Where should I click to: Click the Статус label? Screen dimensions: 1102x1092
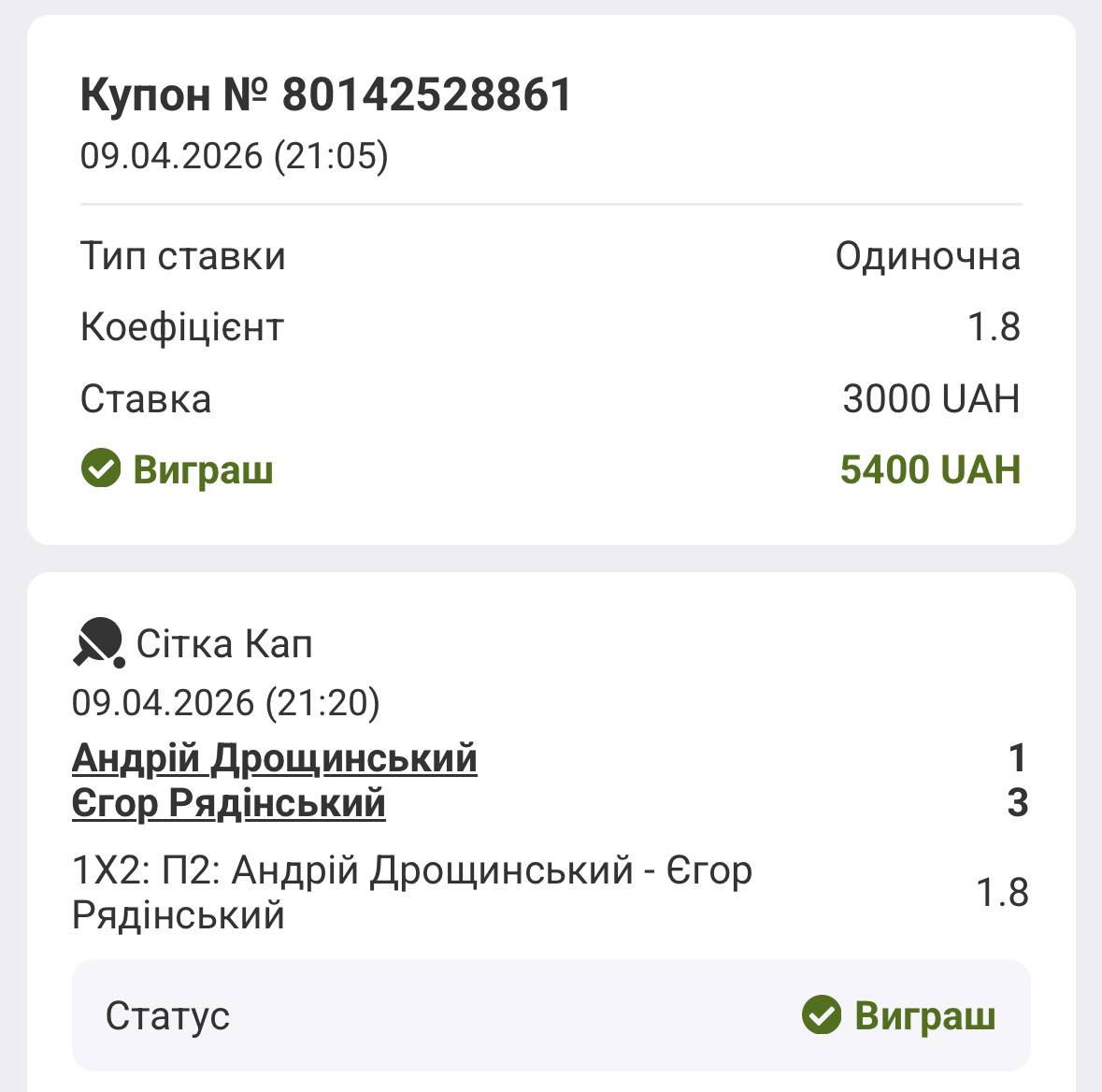[x=167, y=1015]
